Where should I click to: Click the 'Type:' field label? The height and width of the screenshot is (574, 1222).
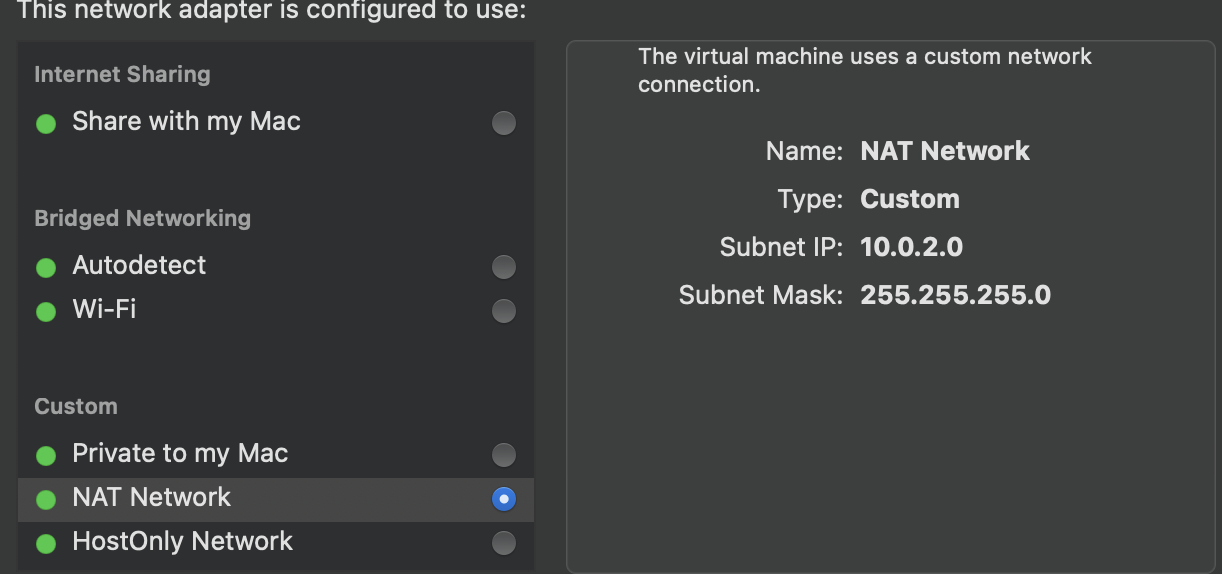click(811, 199)
